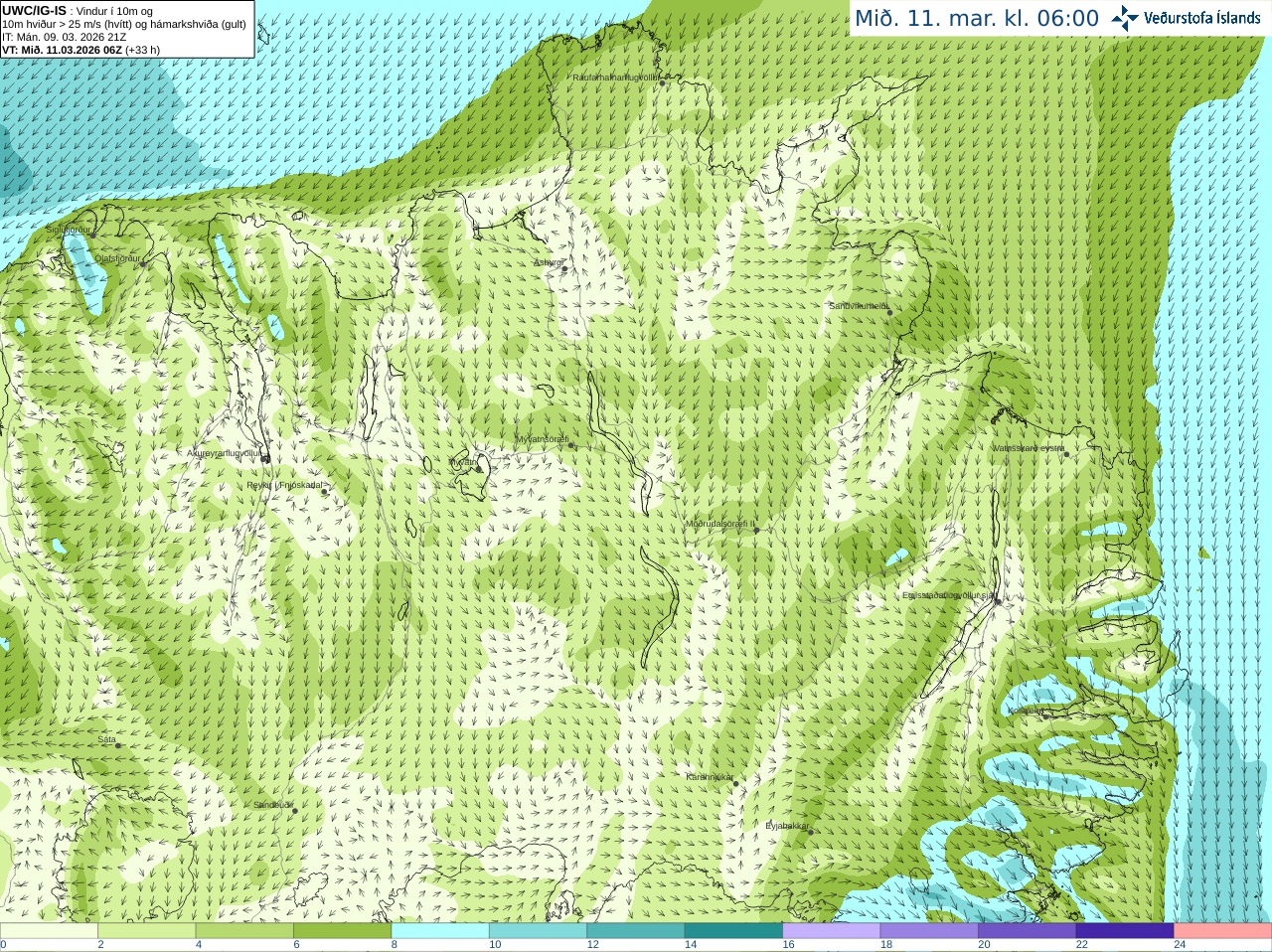The image size is (1272, 952).
Task: Click the Ólafsfjörður station label
Action: [x=117, y=258]
